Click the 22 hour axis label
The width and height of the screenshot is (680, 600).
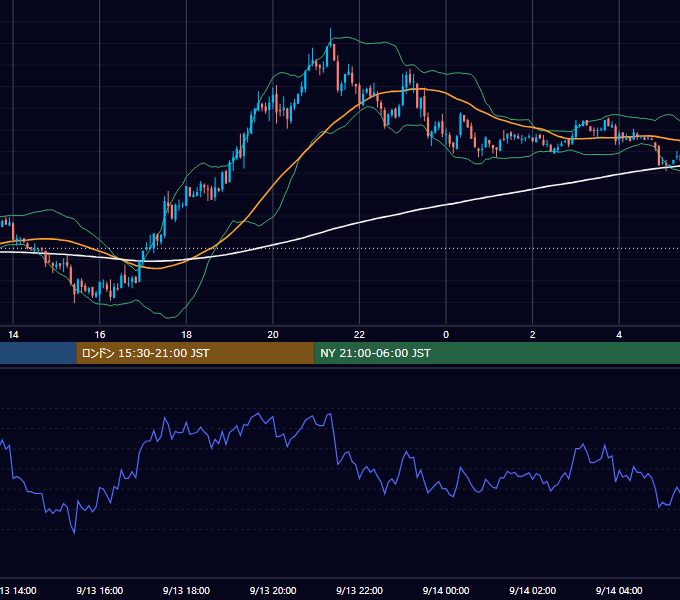click(360, 335)
